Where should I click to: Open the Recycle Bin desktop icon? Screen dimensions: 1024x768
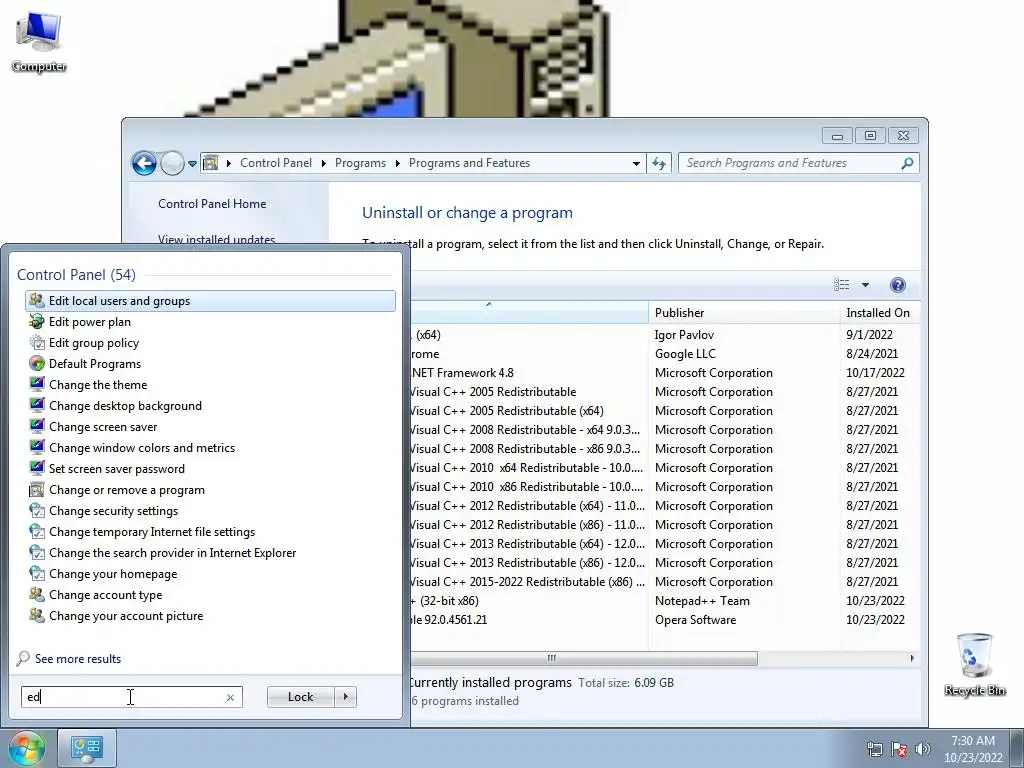click(974, 664)
